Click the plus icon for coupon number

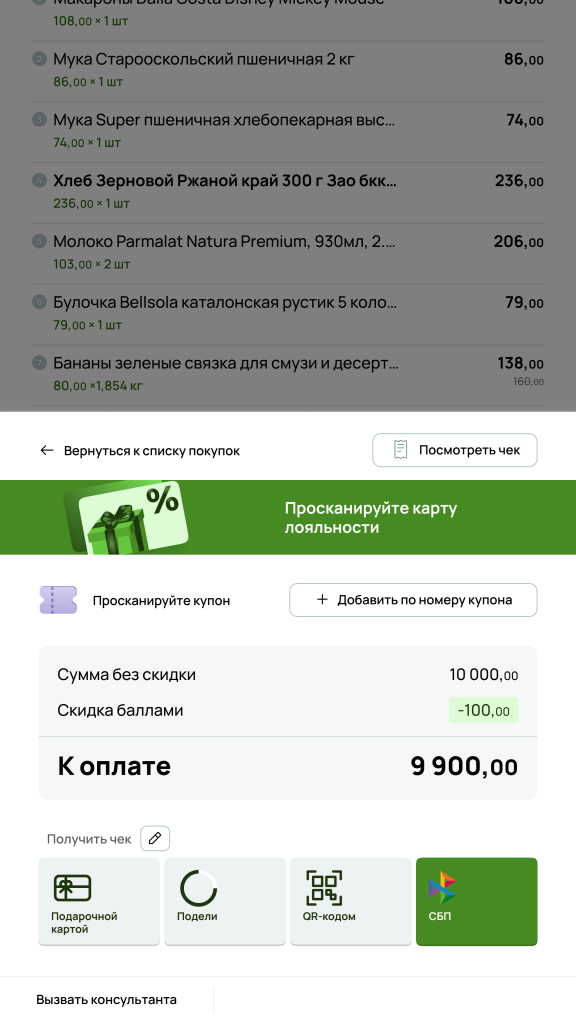coord(322,600)
